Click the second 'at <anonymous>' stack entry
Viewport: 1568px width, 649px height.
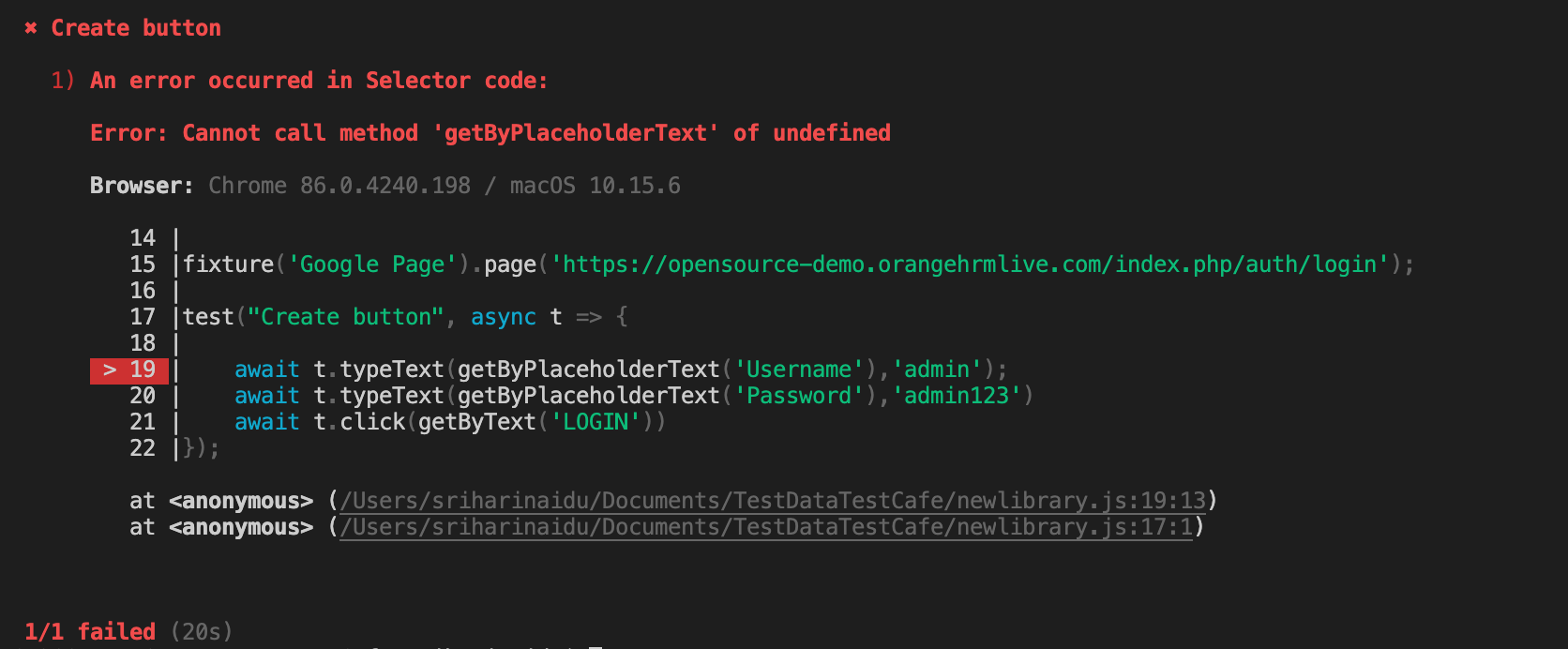tap(221, 527)
